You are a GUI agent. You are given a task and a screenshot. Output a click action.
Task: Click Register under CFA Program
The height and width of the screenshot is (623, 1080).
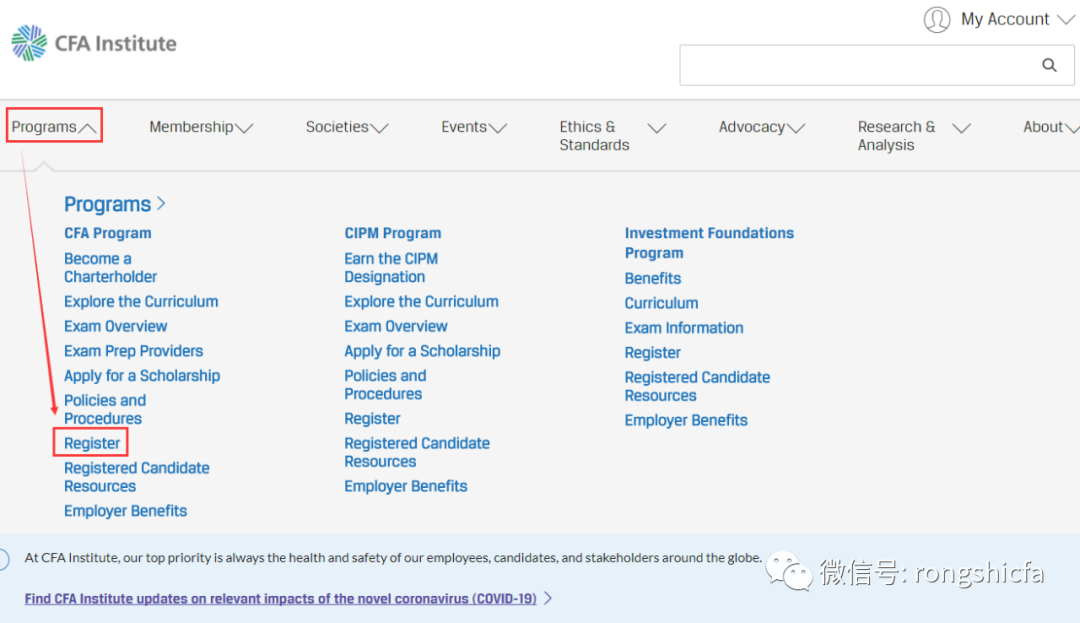[92, 443]
